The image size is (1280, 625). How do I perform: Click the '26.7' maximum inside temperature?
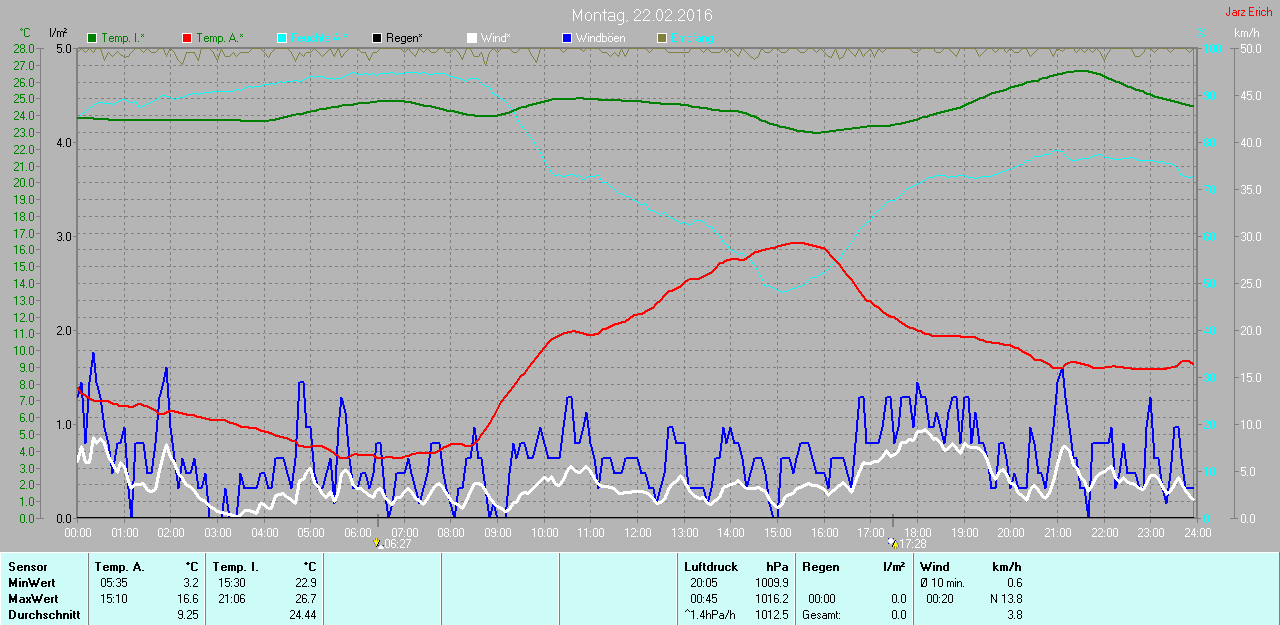(305, 599)
